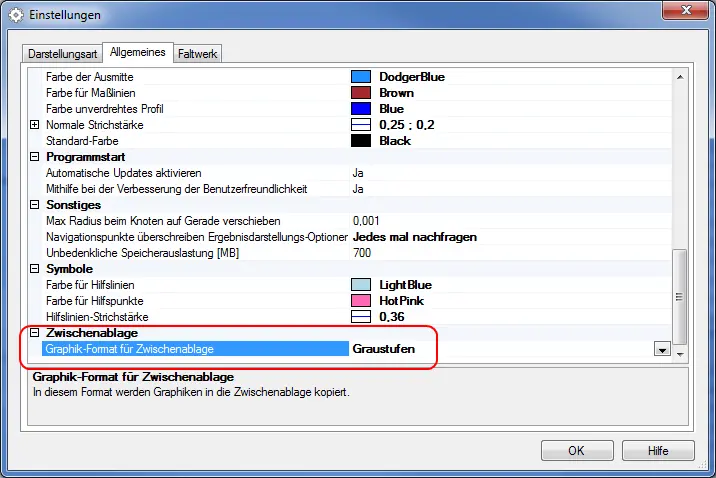This screenshot has height=478, width=716.
Task: Click the line-width icon for Normale Strichstärke
Action: pyautogui.click(x=361, y=125)
